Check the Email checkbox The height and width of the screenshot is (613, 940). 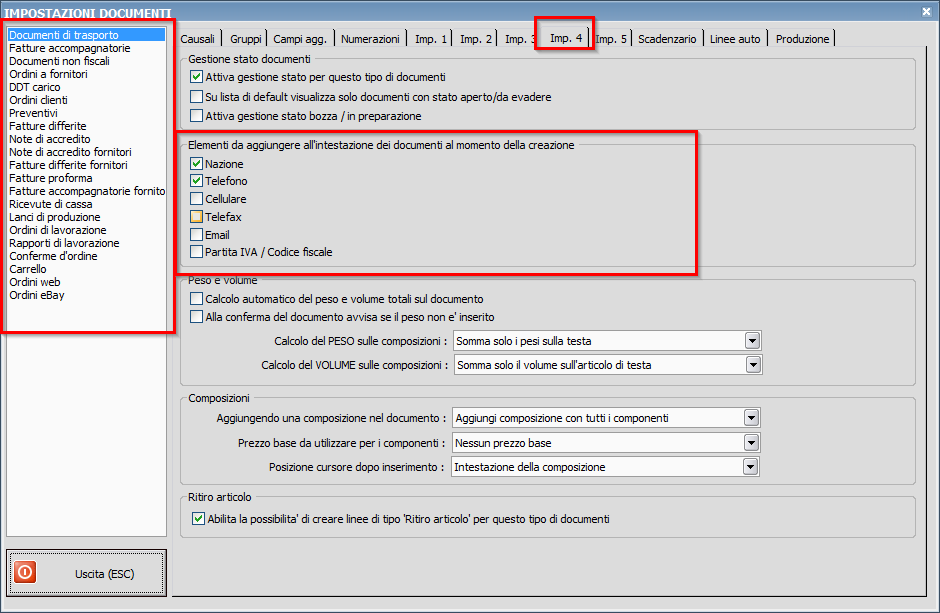[x=196, y=234]
